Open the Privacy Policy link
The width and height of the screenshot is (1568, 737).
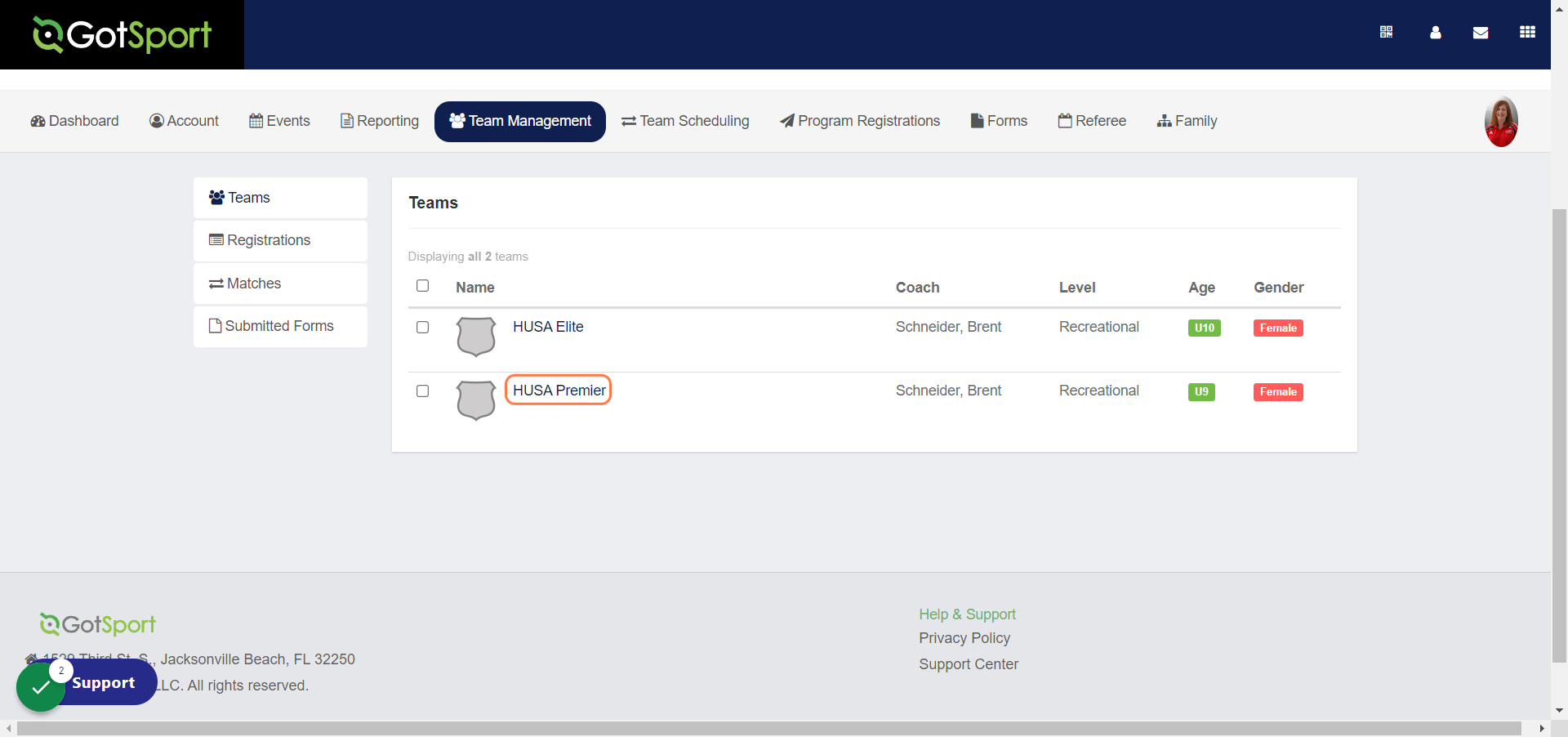click(964, 638)
